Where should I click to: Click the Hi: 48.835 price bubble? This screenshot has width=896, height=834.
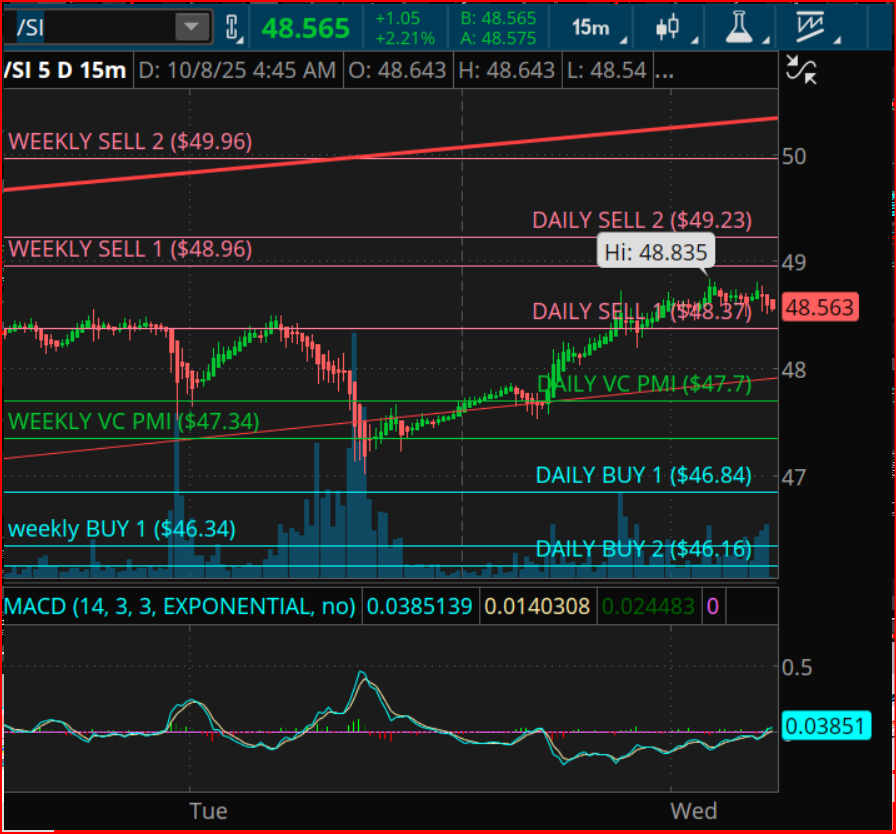tap(657, 251)
